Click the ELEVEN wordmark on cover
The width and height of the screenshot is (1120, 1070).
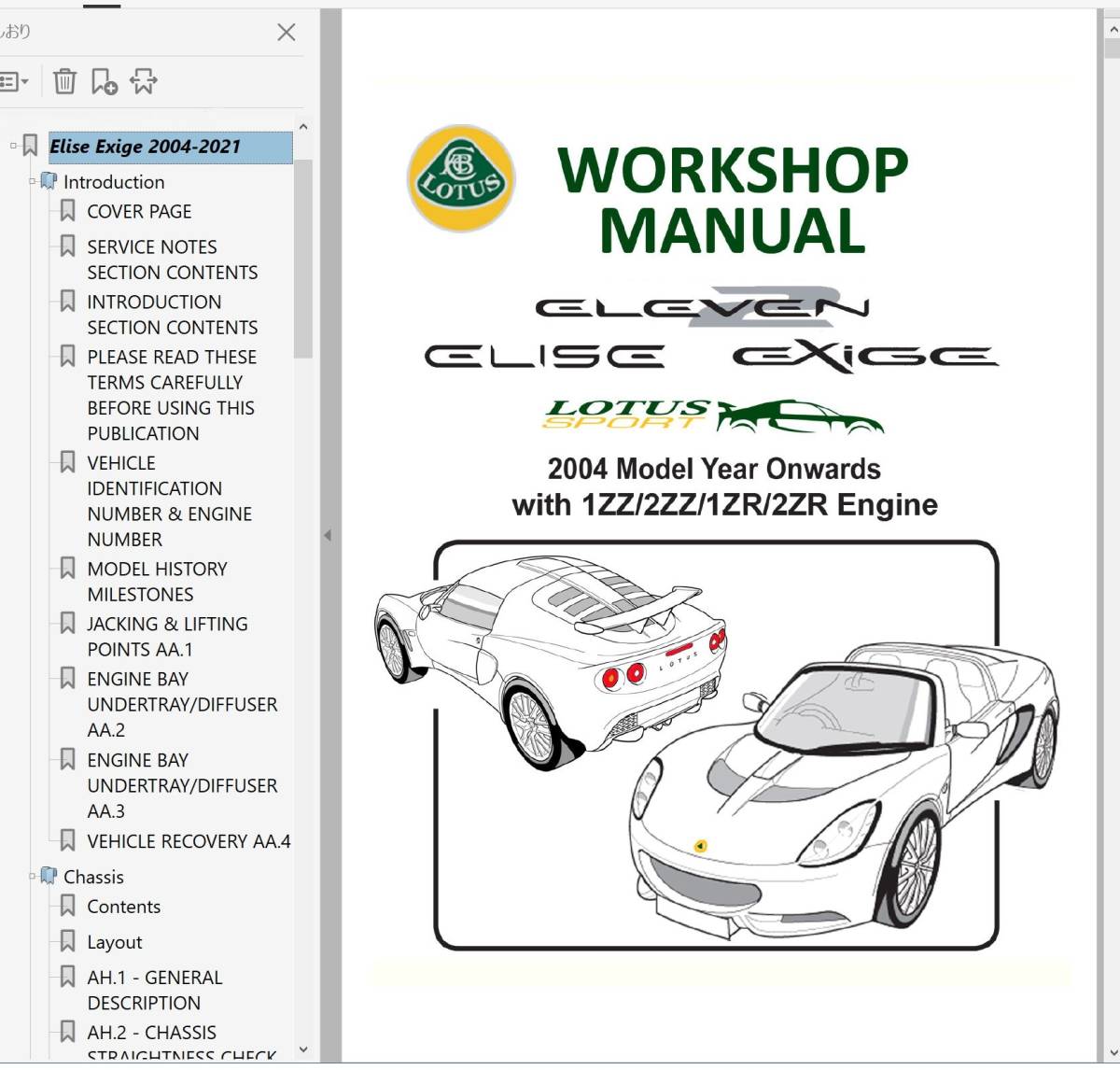[703, 307]
